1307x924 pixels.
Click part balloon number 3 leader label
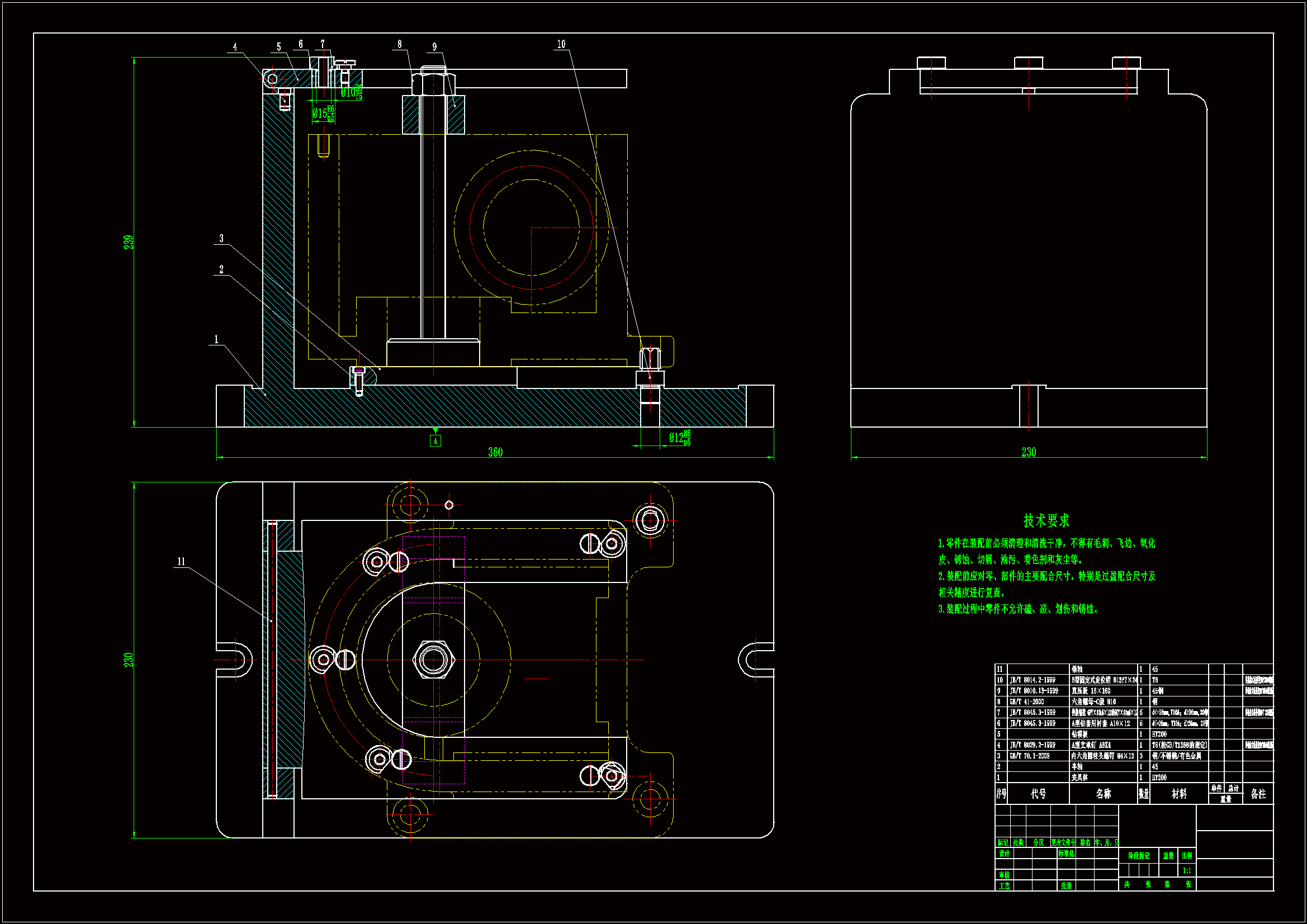221,239
